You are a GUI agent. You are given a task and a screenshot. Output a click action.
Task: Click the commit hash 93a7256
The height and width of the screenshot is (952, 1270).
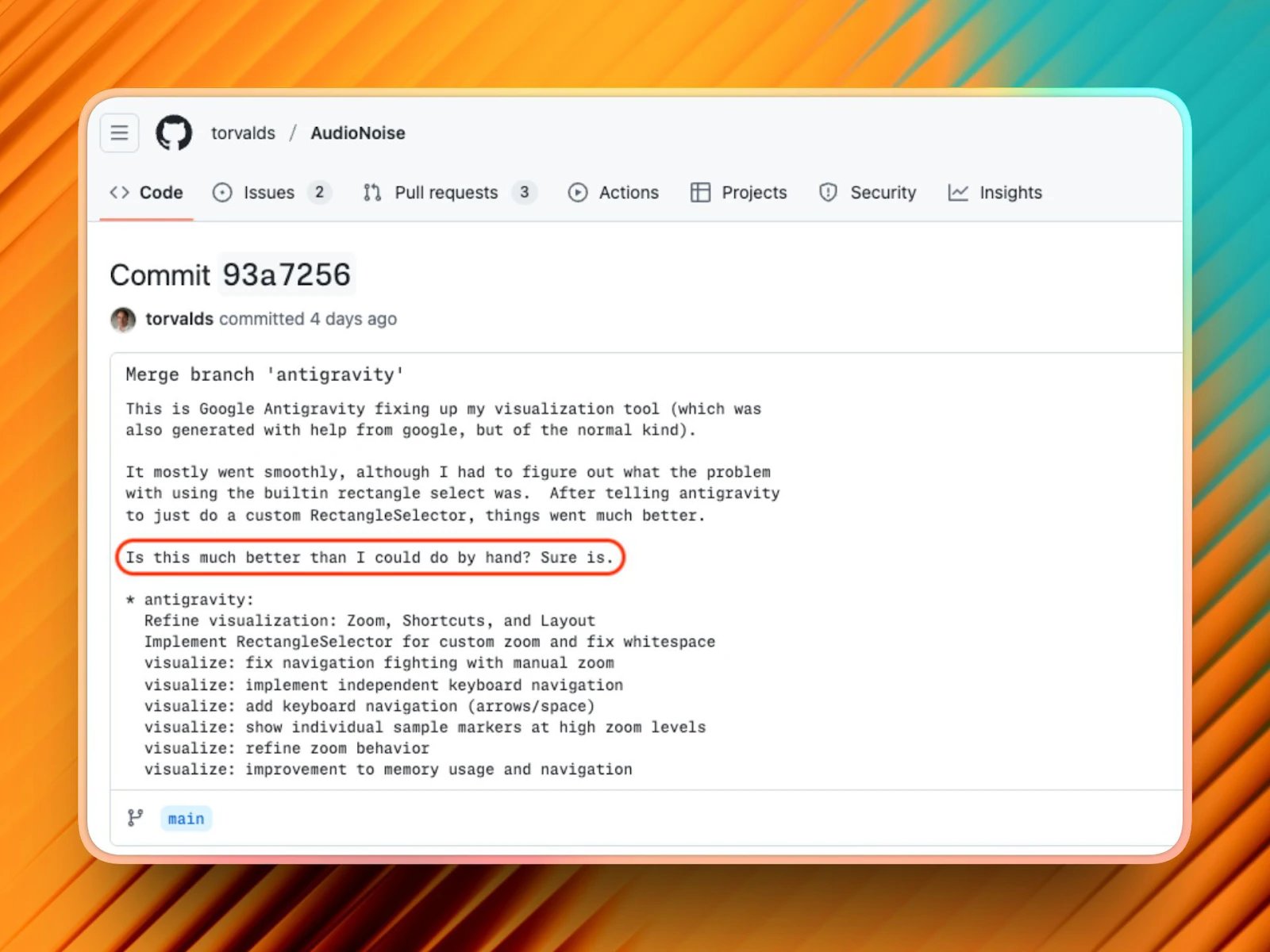287,274
